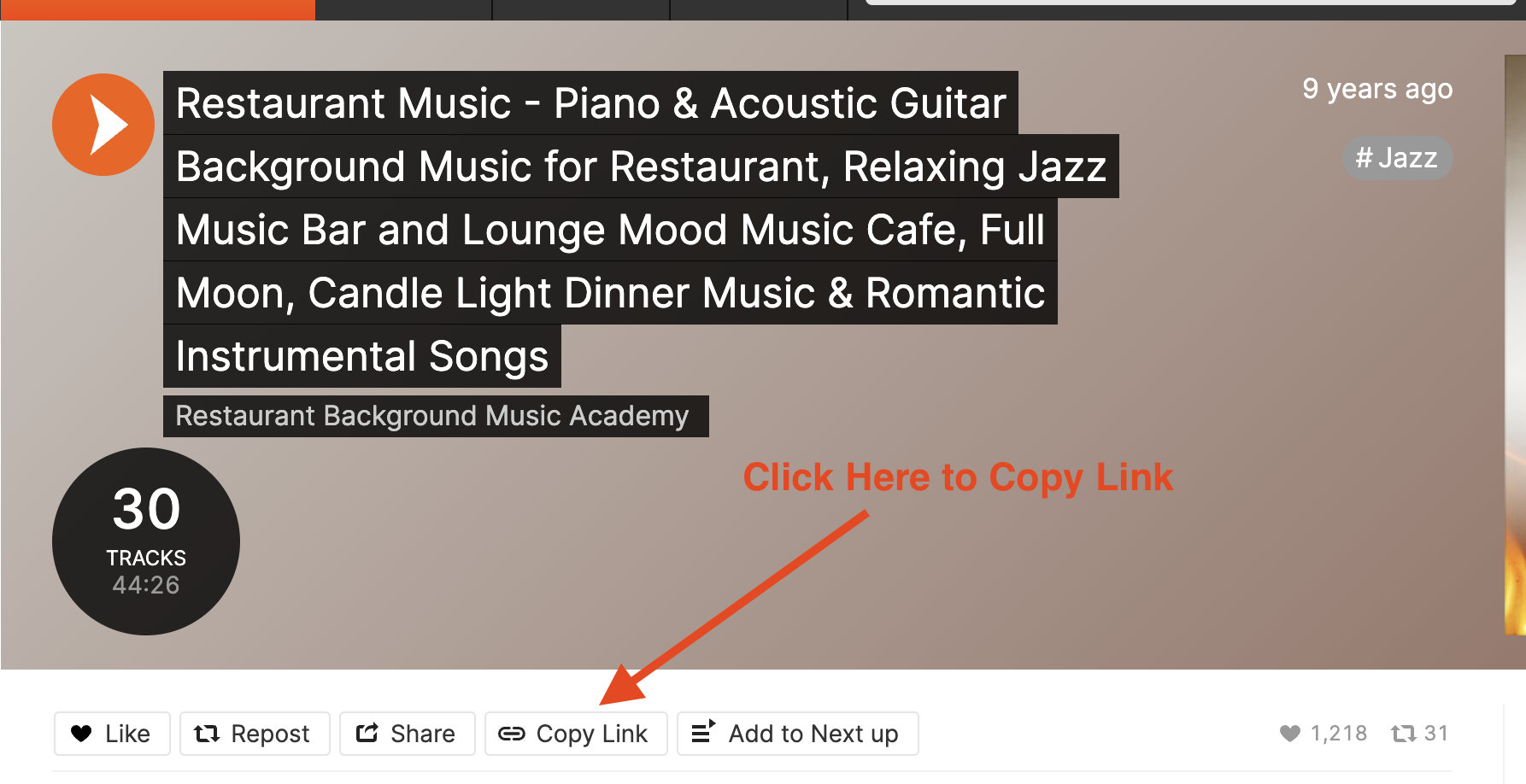Click the 9 years ago timestamp
Image resolution: width=1526 pixels, height=784 pixels.
[1377, 89]
